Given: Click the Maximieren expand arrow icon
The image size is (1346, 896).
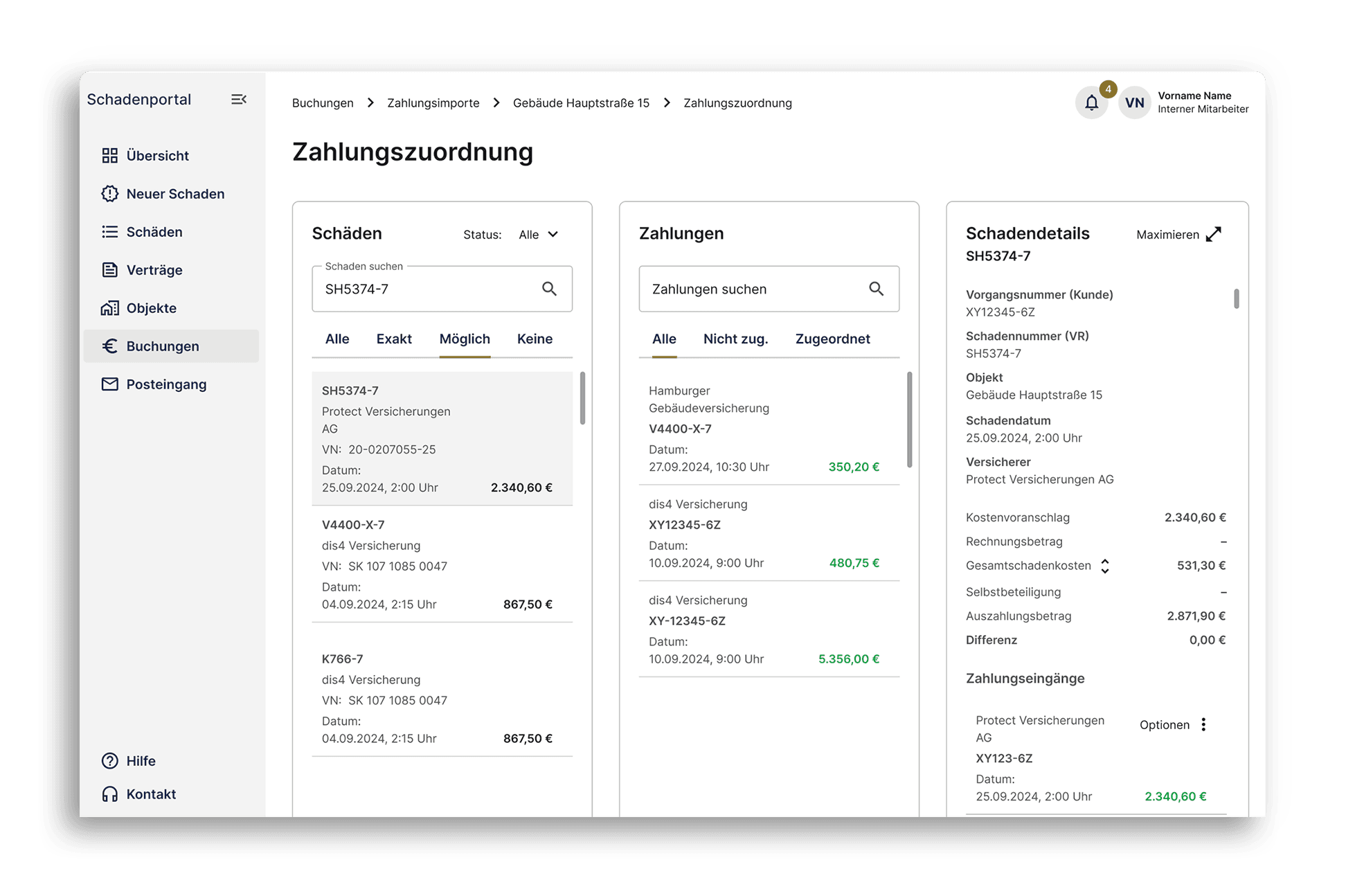Looking at the screenshot, I should point(1214,235).
